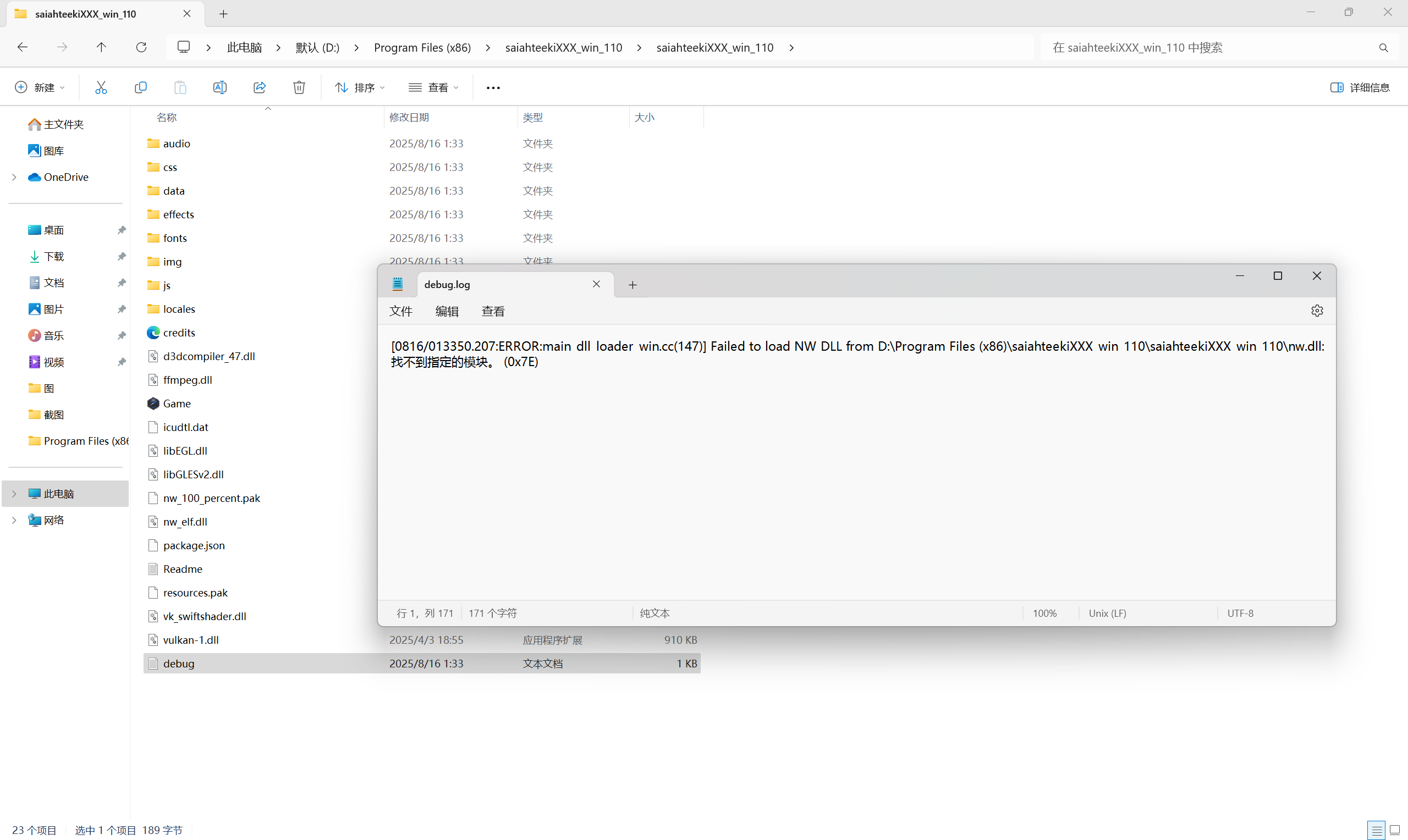Click the Share icon in toolbar
Screen dimensions: 1408x840
tap(259, 87)
